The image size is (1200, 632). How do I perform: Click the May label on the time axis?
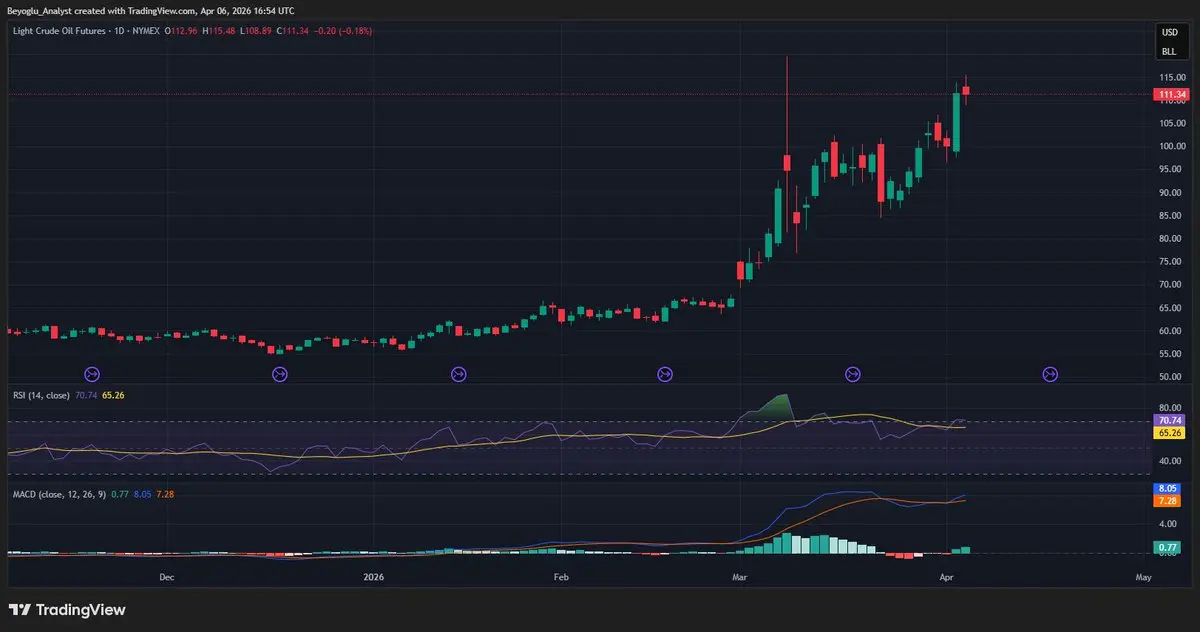click(x=1144, y=577)
